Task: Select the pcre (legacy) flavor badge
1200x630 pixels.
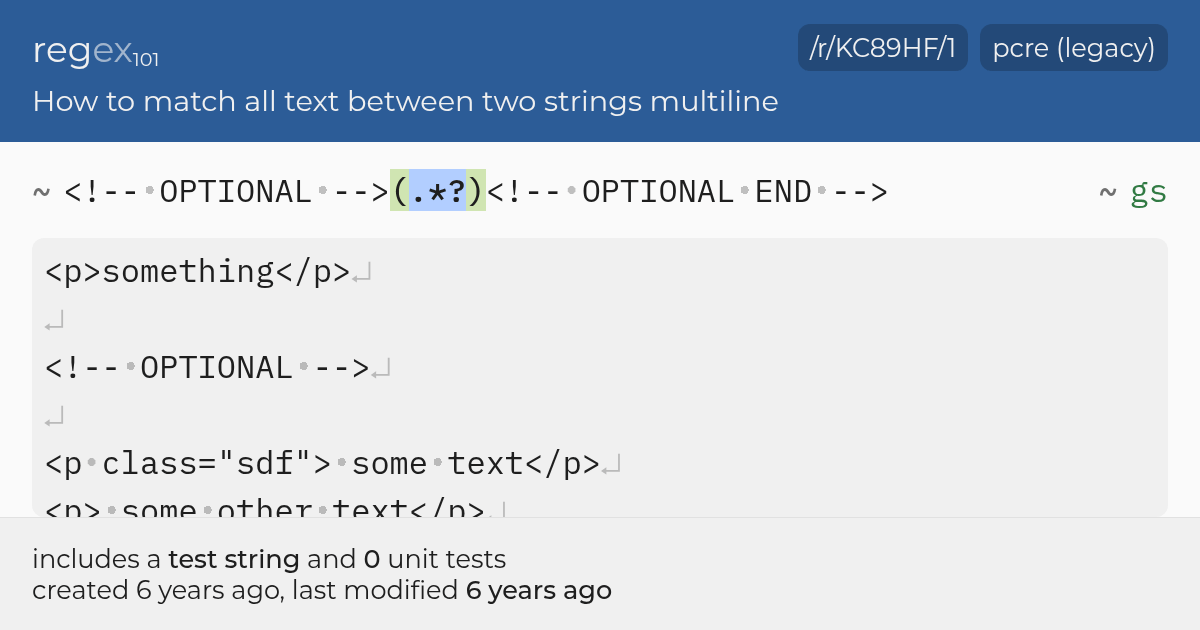Action: point(1074,48)
